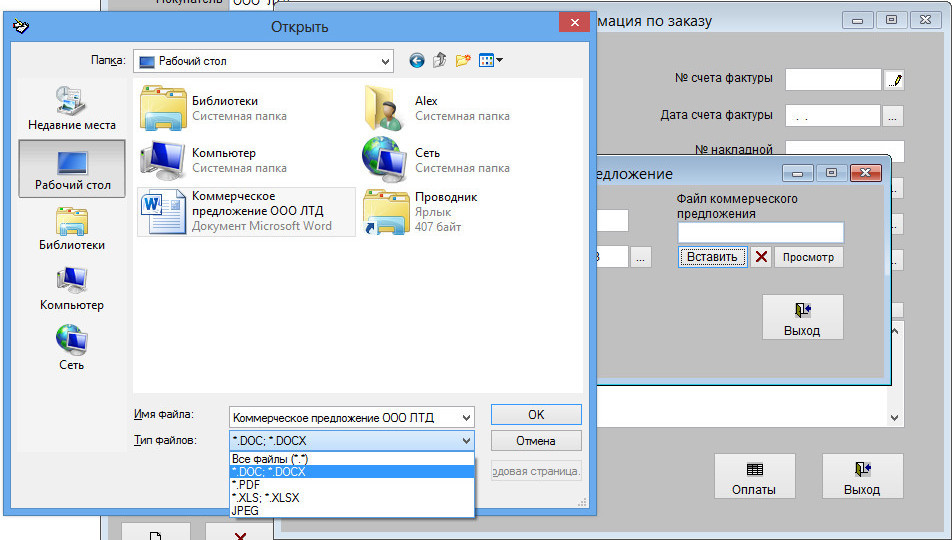The width and height of the screenshot is (952, 540).
Task: Expand the Имя файла dropdown arrow
Action: [466, 418]
